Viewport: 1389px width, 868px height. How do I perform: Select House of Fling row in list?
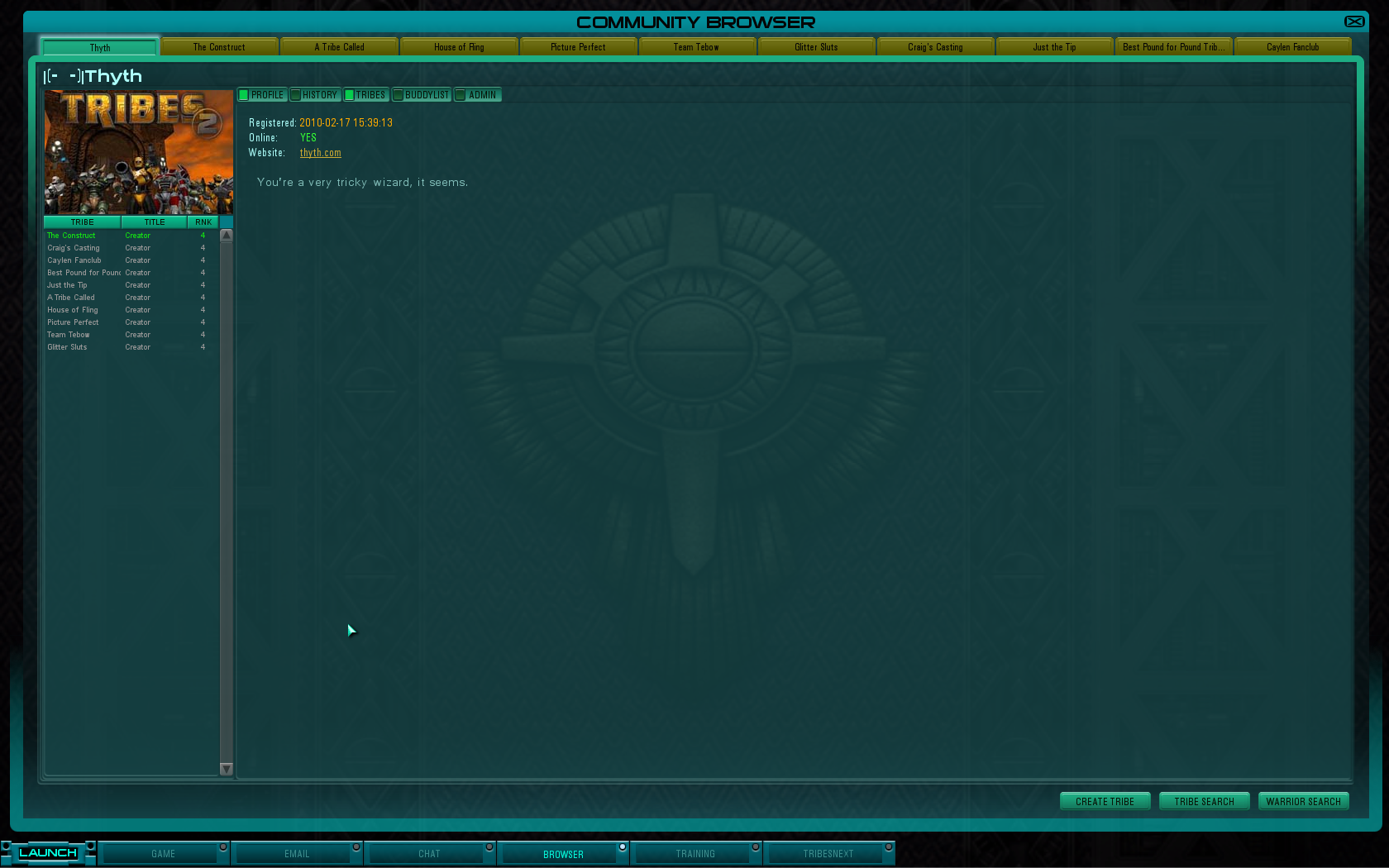point(131,310)
